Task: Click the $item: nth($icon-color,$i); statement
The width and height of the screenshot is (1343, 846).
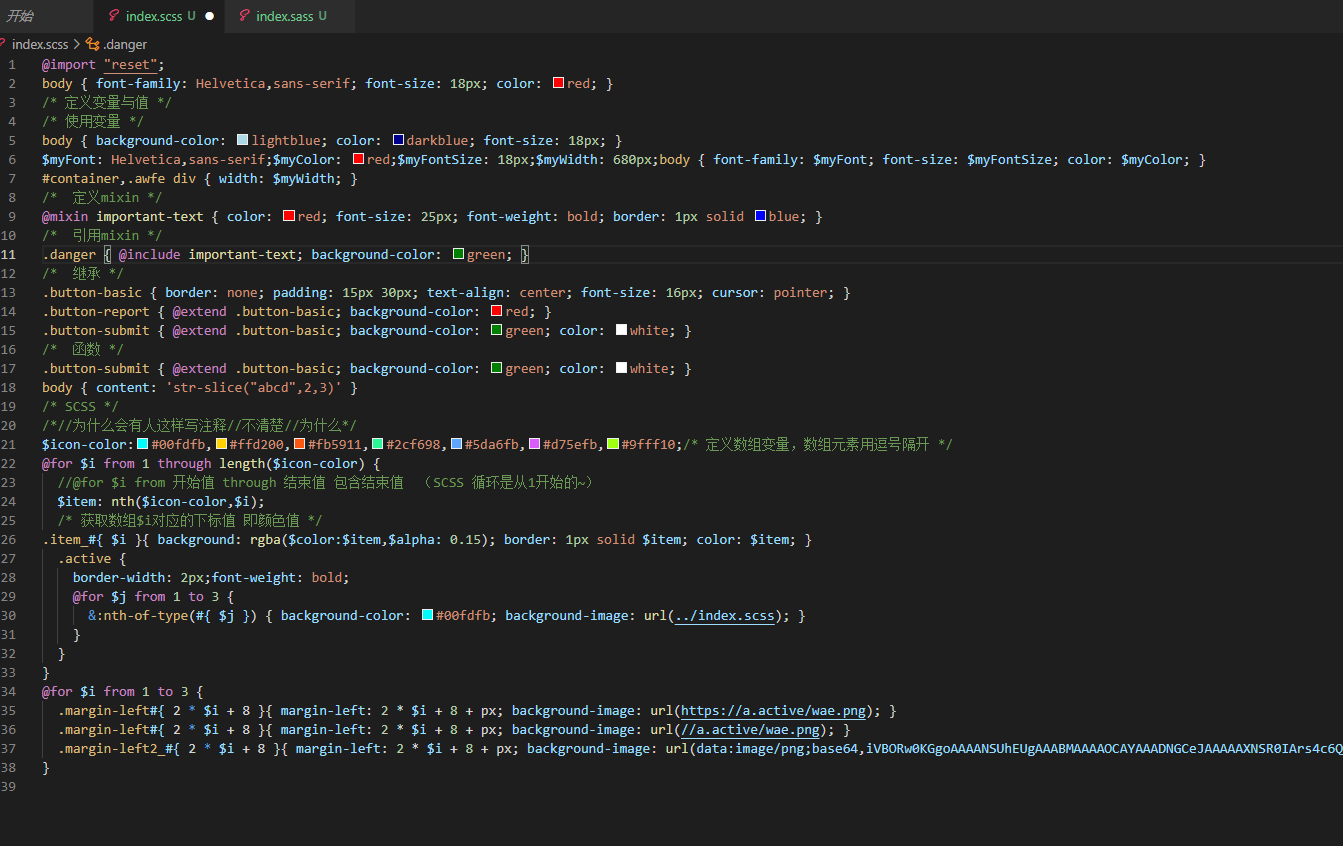Action: point(161,502)
